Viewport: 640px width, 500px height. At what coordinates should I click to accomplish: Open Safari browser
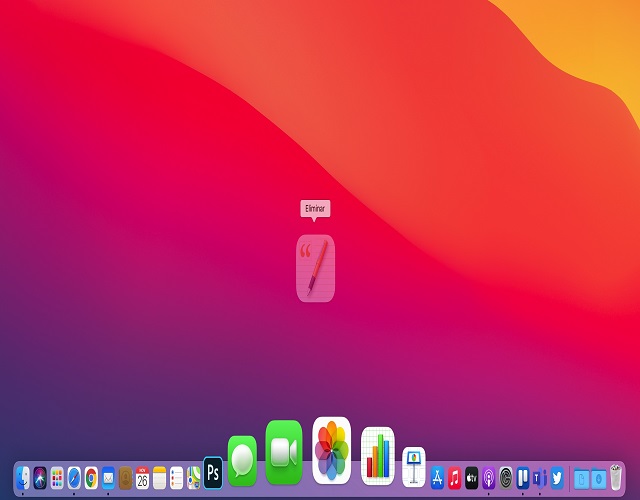point(74,478)
